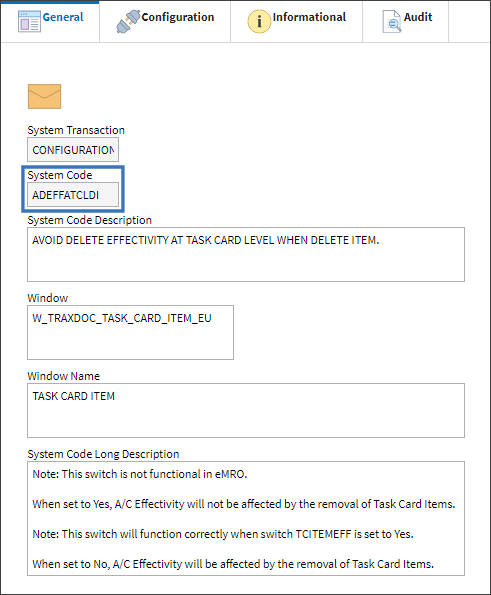Screen dimensions: 491x595
Task: Click the System Code Long Description box
Action: point(246,519)
